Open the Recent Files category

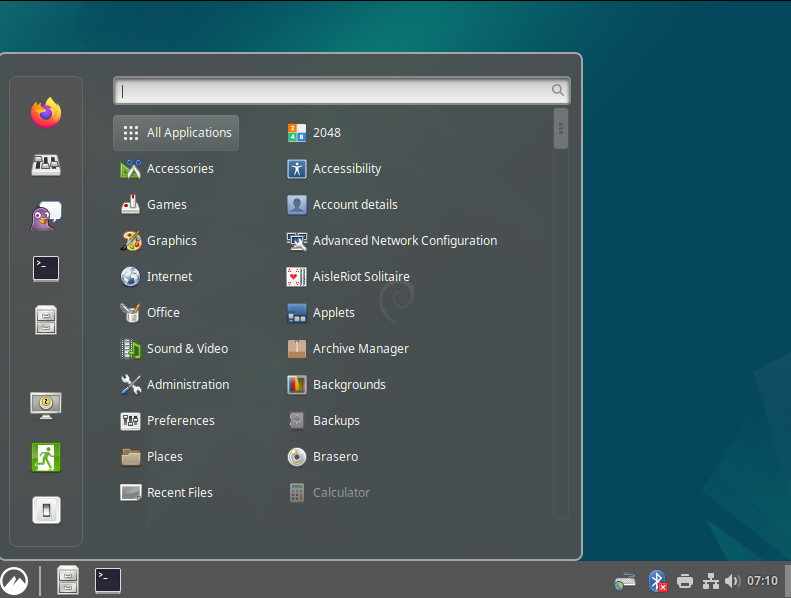coord(166,493)
